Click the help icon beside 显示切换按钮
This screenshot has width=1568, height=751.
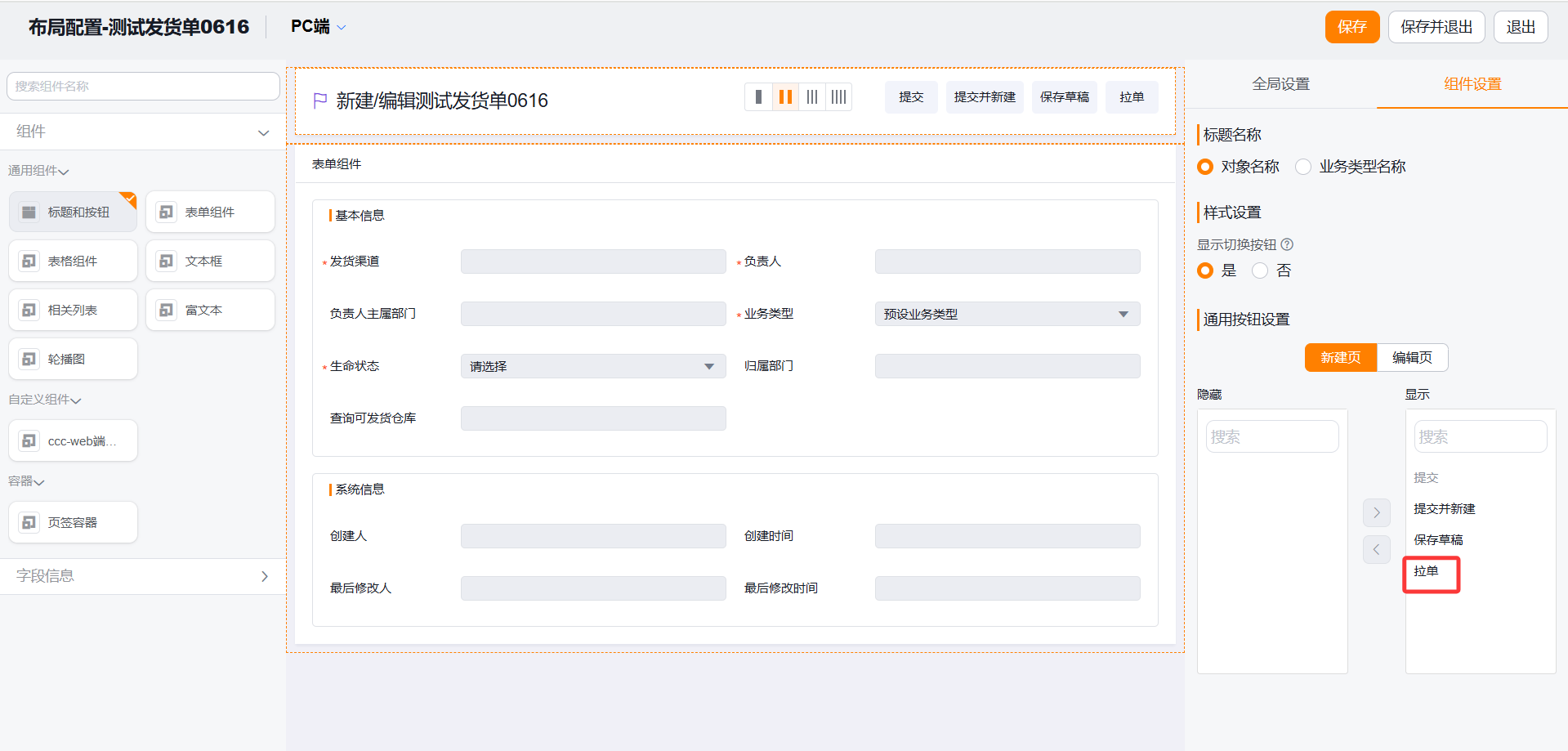[x=1287, y=244]
